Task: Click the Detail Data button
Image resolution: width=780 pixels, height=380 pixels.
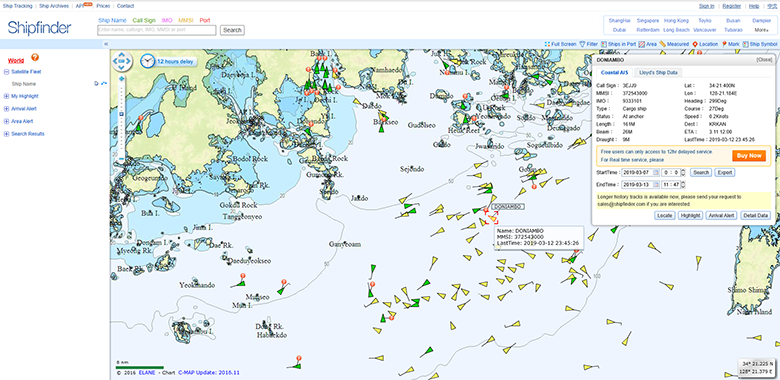Action: tap(756, 215)
